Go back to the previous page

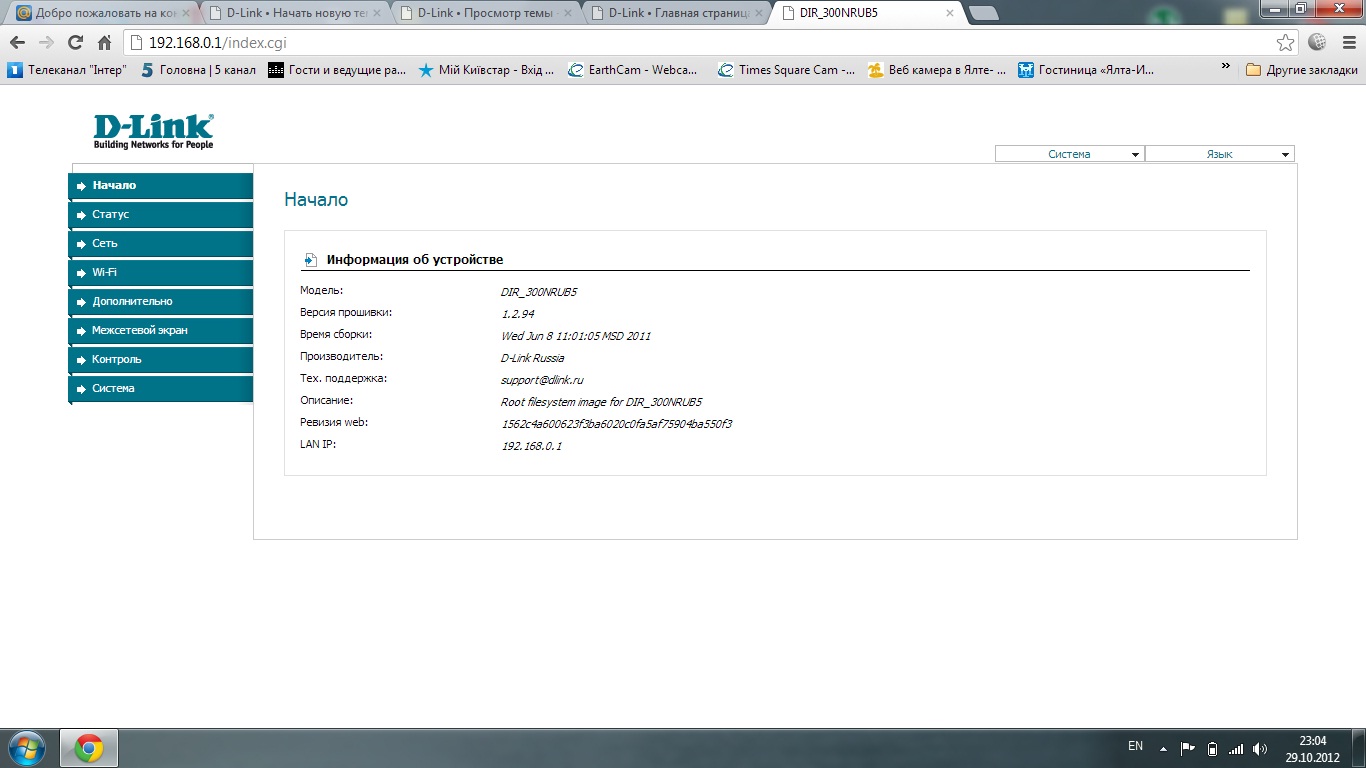pos(17,43)
